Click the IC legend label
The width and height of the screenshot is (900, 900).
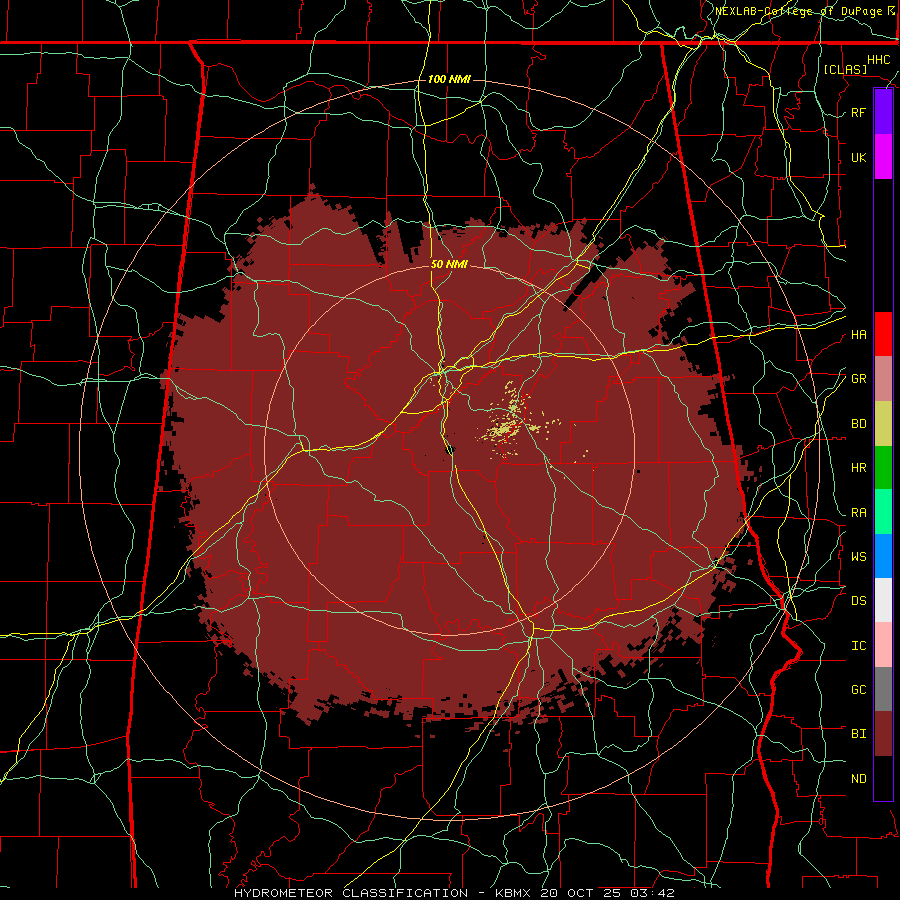[858, 646]
